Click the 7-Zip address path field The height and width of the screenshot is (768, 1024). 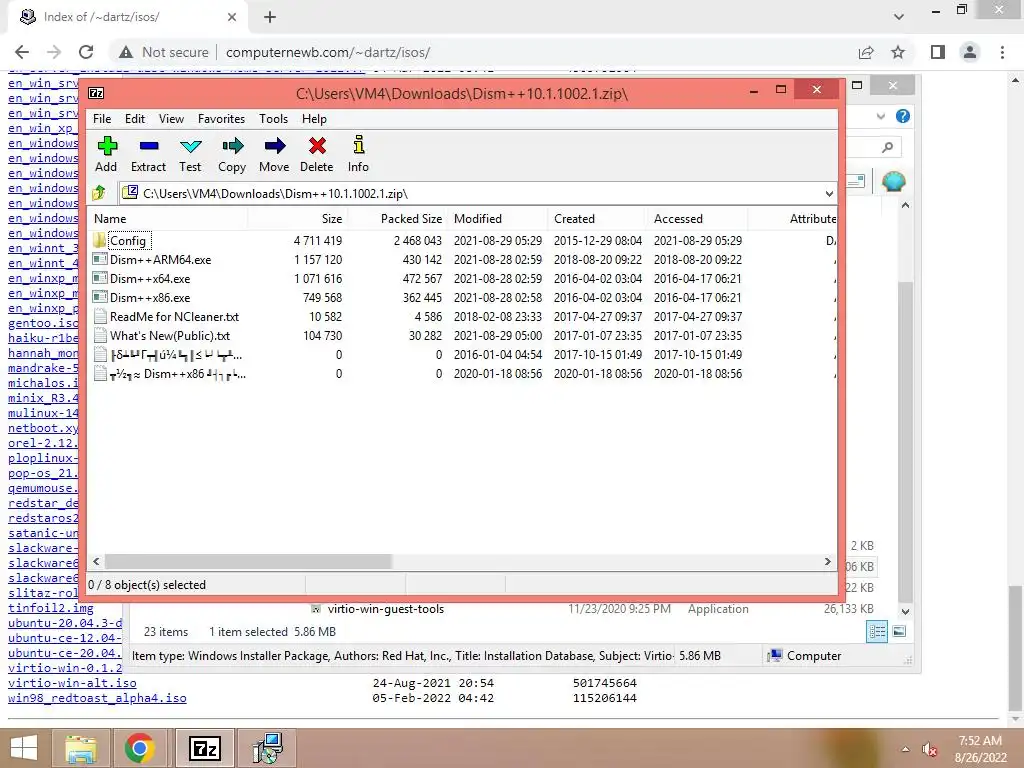477,193
